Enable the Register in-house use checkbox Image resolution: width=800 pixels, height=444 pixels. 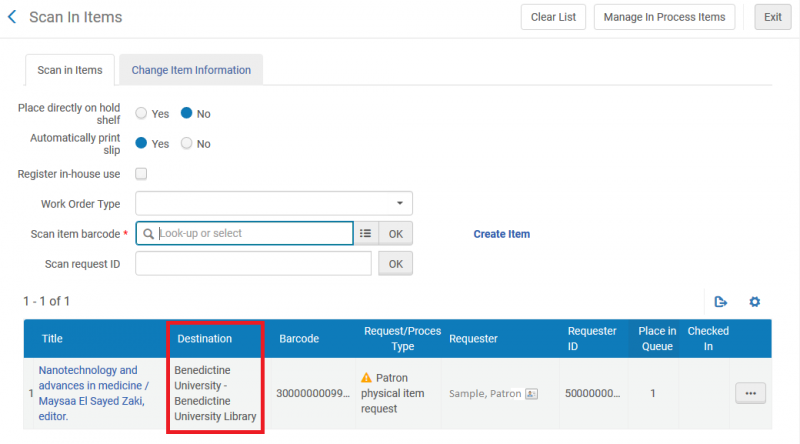[141, 174]
